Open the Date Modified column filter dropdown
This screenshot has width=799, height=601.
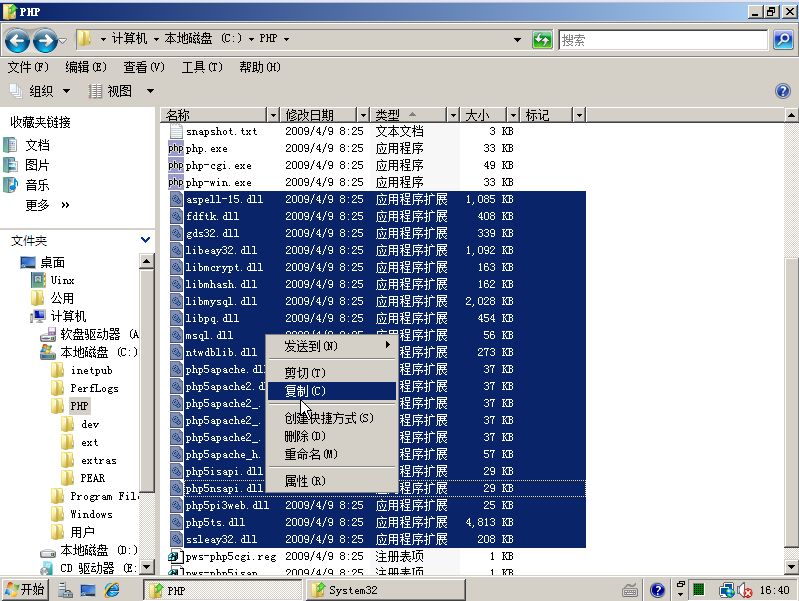click(x=363, y=116)
